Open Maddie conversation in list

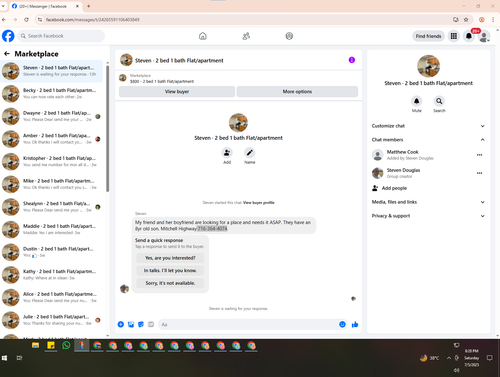pos(52,230)
